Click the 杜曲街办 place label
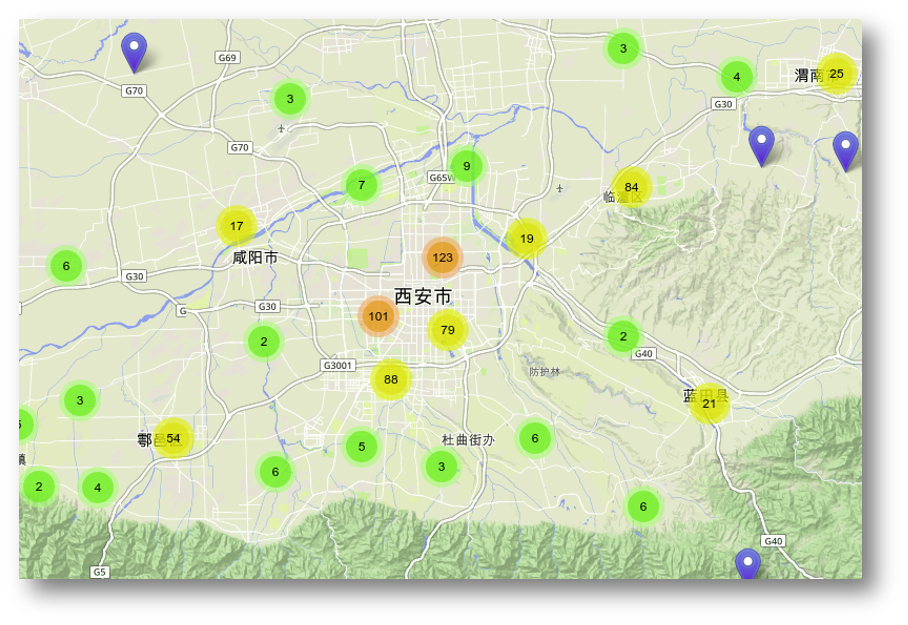 (468, 440)
